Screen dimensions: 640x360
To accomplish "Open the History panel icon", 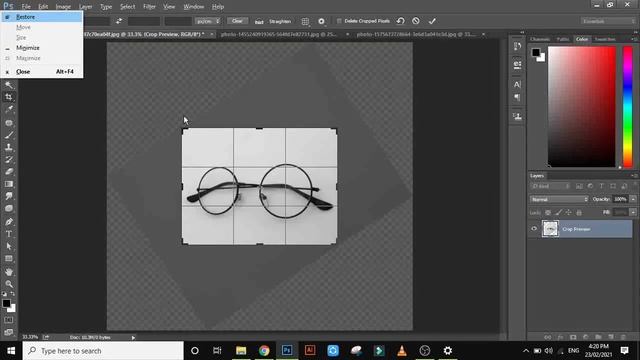I will click(x=517, y=46).
